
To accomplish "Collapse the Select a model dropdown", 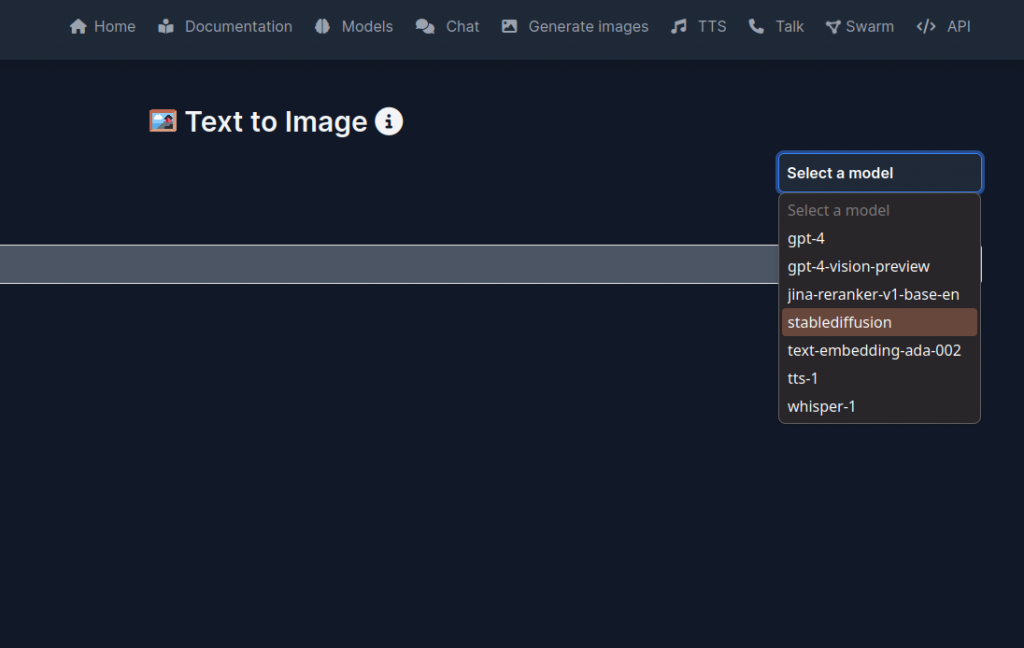I will pyautogui.click(x=880, y=173).
